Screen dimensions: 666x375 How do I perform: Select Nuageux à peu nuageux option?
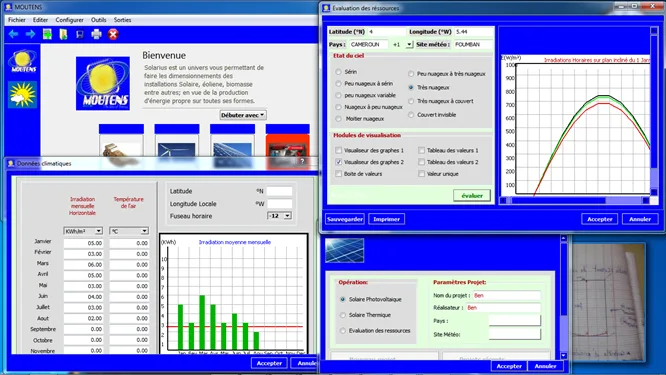[339, 107]
